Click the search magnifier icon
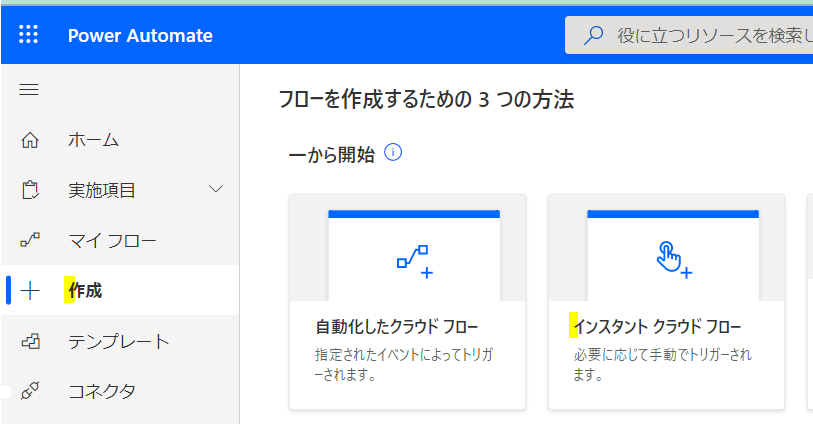 pyautogui.click(x=593, y=36)
